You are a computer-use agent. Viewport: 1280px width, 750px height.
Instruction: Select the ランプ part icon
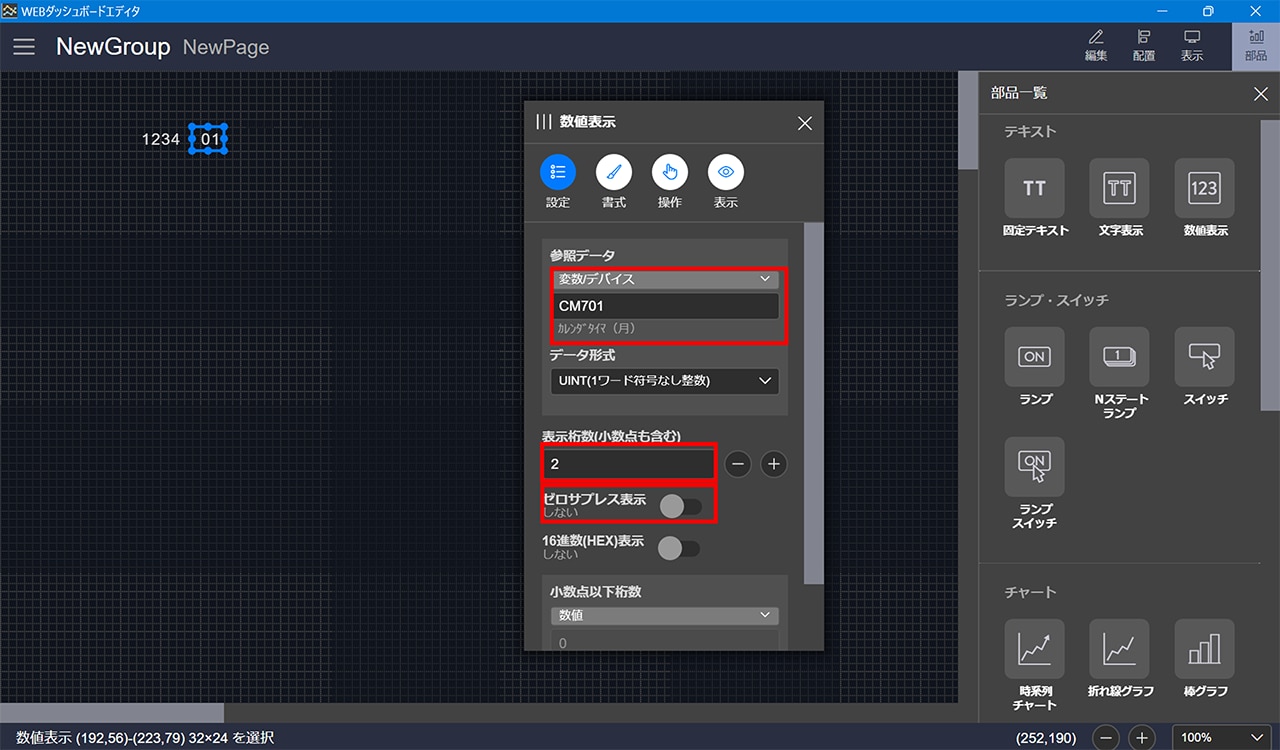coord(1034,357)
